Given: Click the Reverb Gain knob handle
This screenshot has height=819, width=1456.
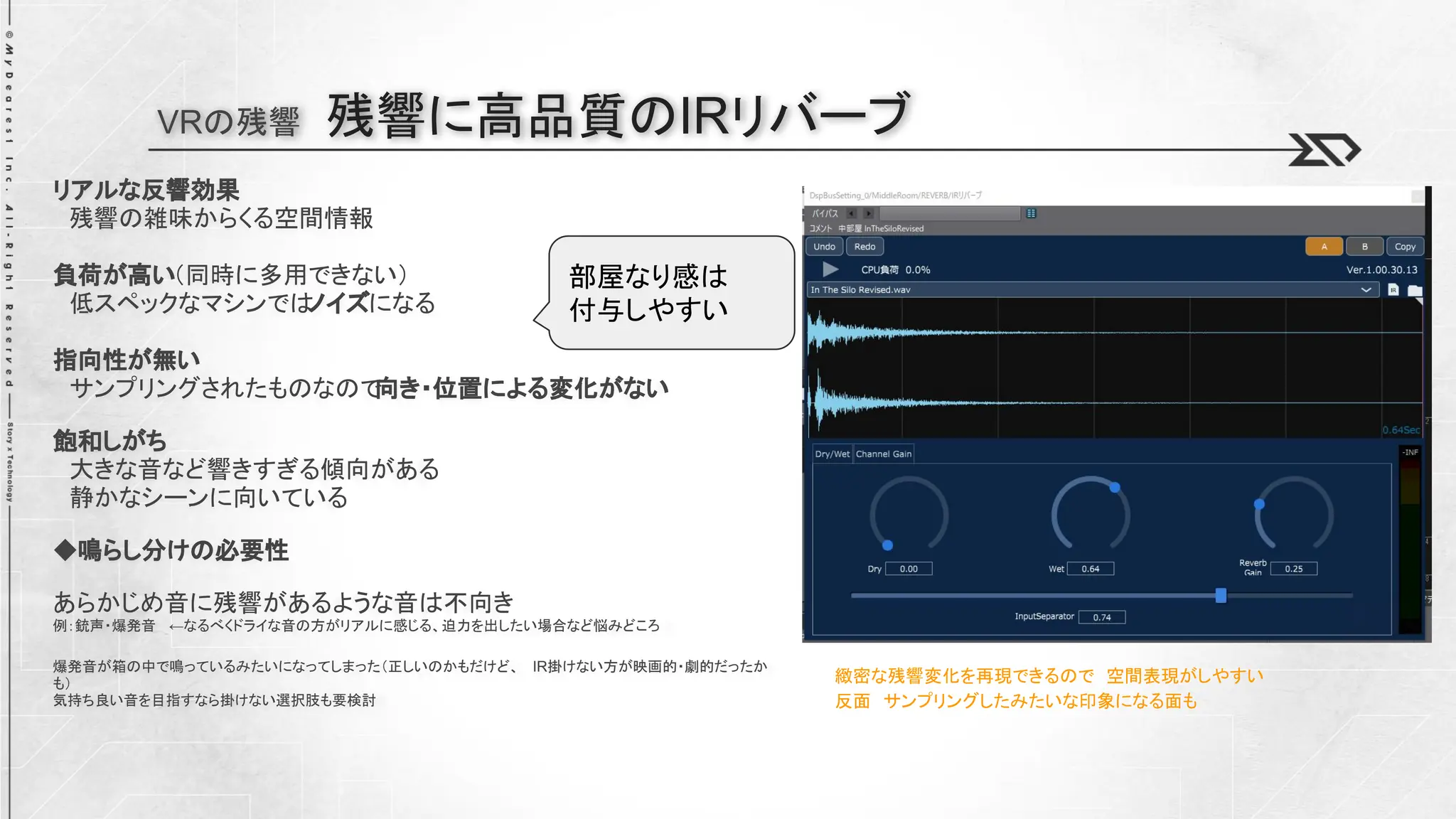Looking at the screenshot, I should tap(1259, 504).
